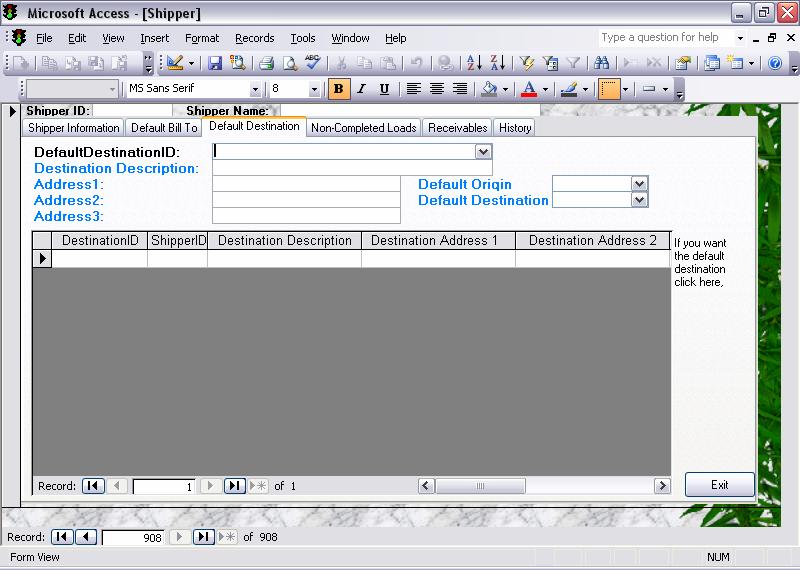The image size is (800, 570).
Task: Toggle Bold formatting button
Action: pyautogui.click(x=338, y=89)
